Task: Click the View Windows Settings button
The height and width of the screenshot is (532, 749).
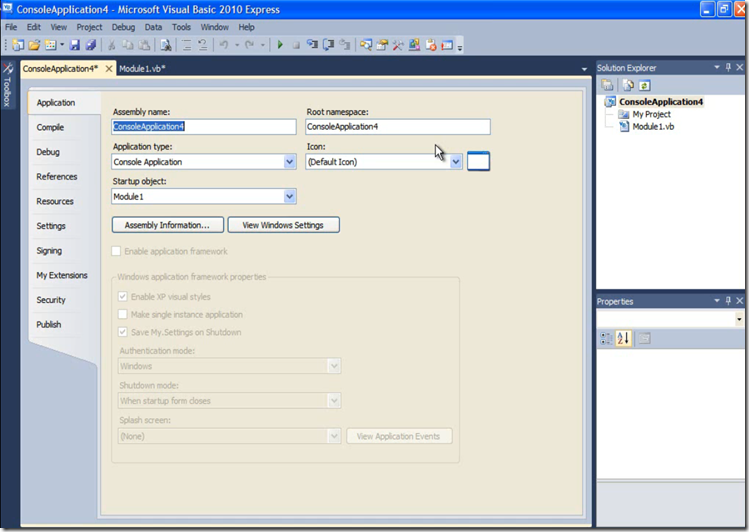Action: pyautogui.click(x=283, y=225)
